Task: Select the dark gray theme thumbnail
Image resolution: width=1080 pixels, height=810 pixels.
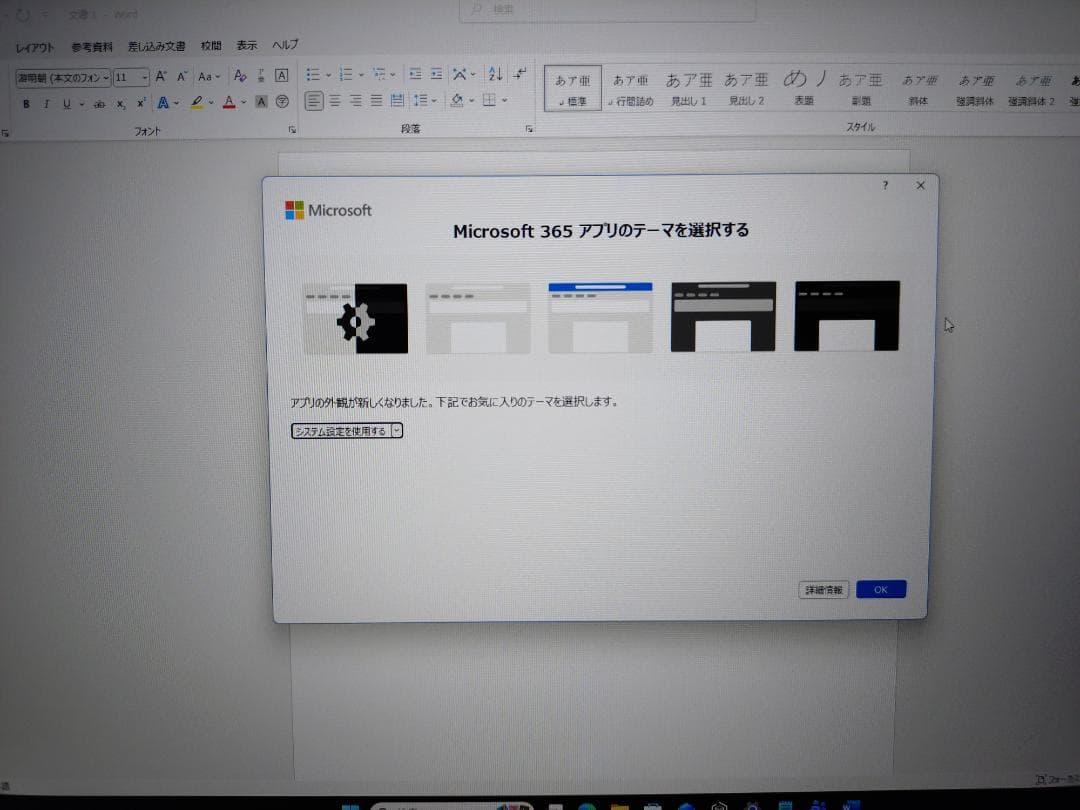Action: point(723,317)
